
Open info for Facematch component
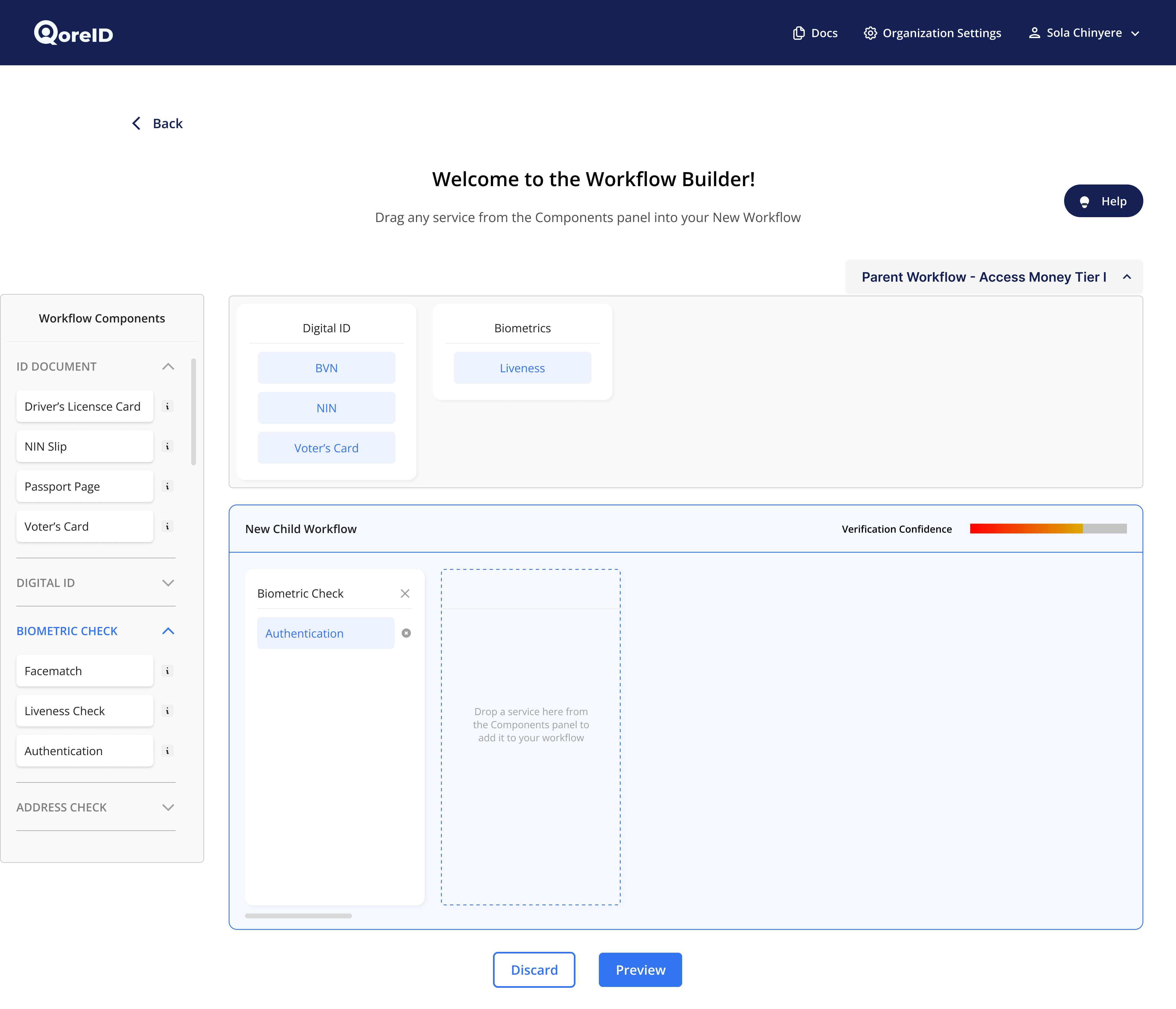pyautogui.click(x=167, y=671)
